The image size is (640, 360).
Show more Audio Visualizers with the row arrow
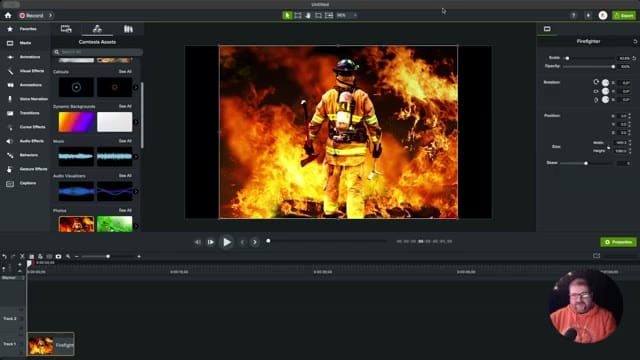136,191
